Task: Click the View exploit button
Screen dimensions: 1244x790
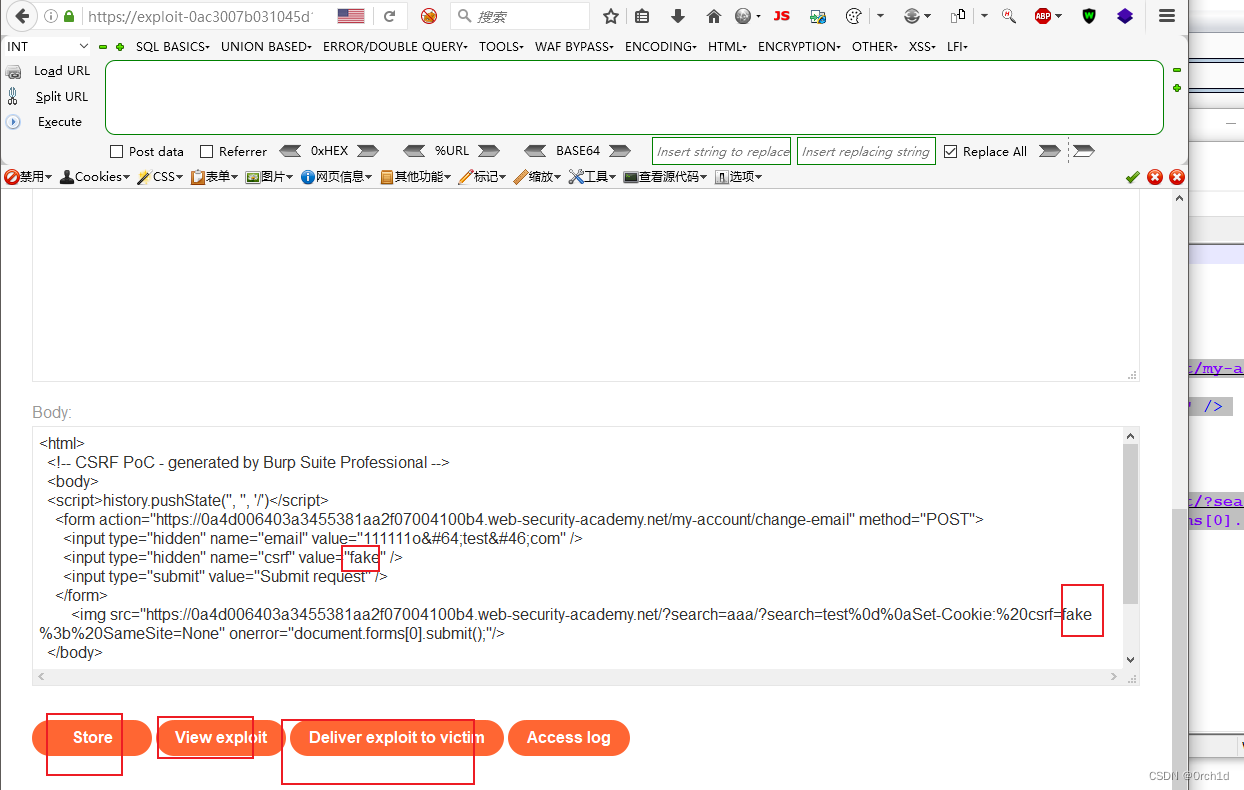Action: point(221,738)
